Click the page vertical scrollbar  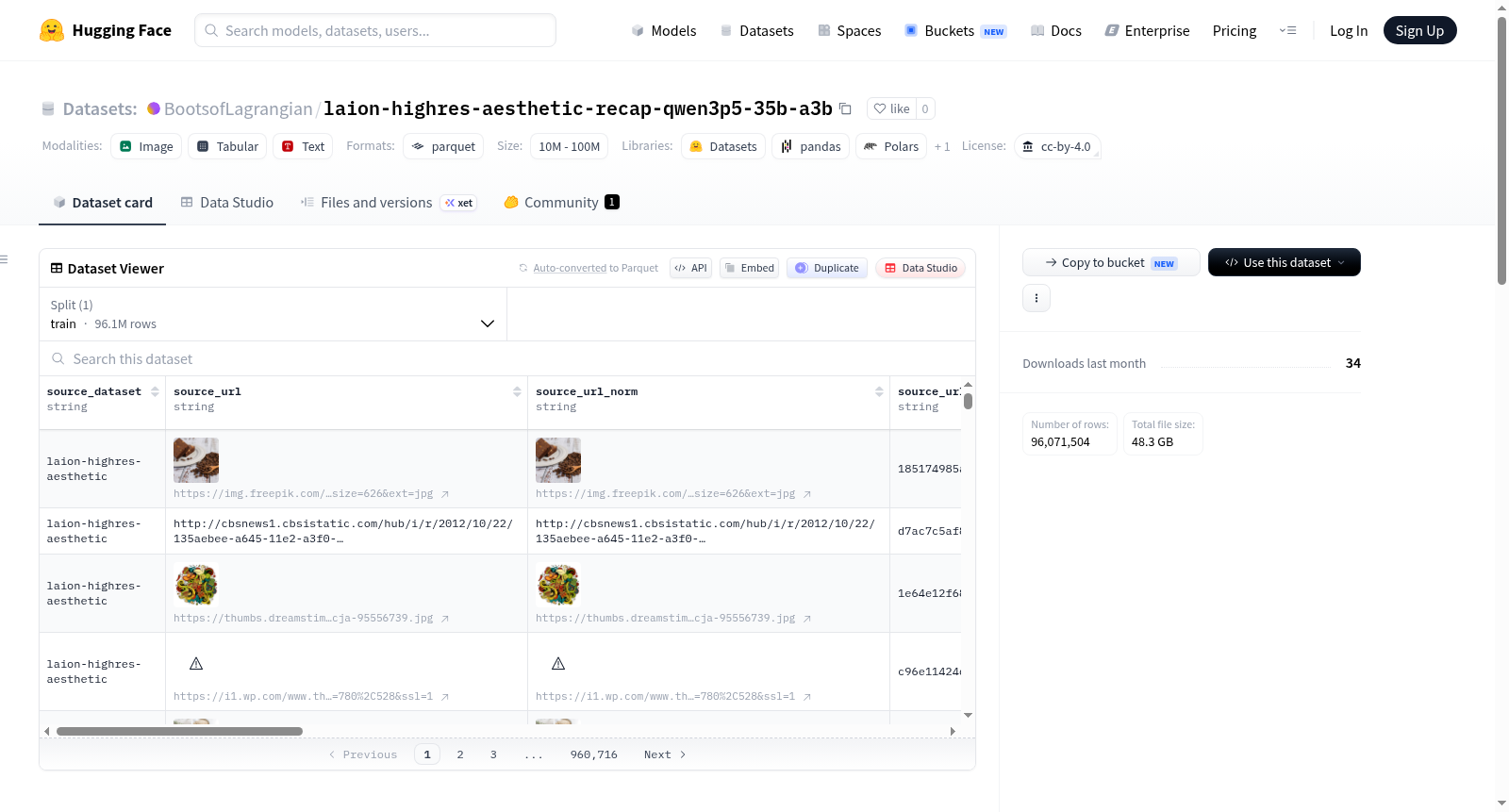[1501, 151]
